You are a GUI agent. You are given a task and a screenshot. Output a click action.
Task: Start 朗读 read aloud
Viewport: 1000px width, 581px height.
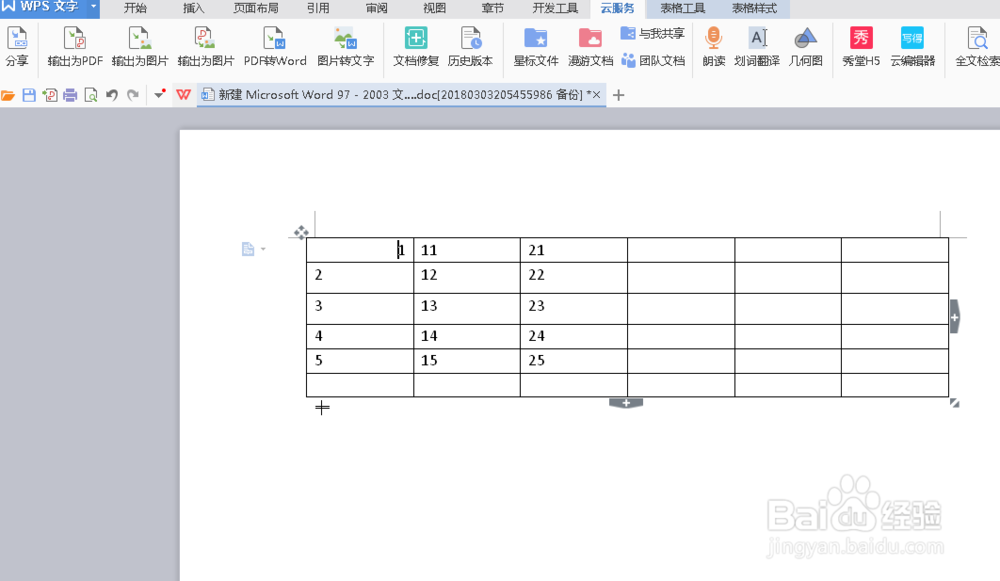coord(714,46)
